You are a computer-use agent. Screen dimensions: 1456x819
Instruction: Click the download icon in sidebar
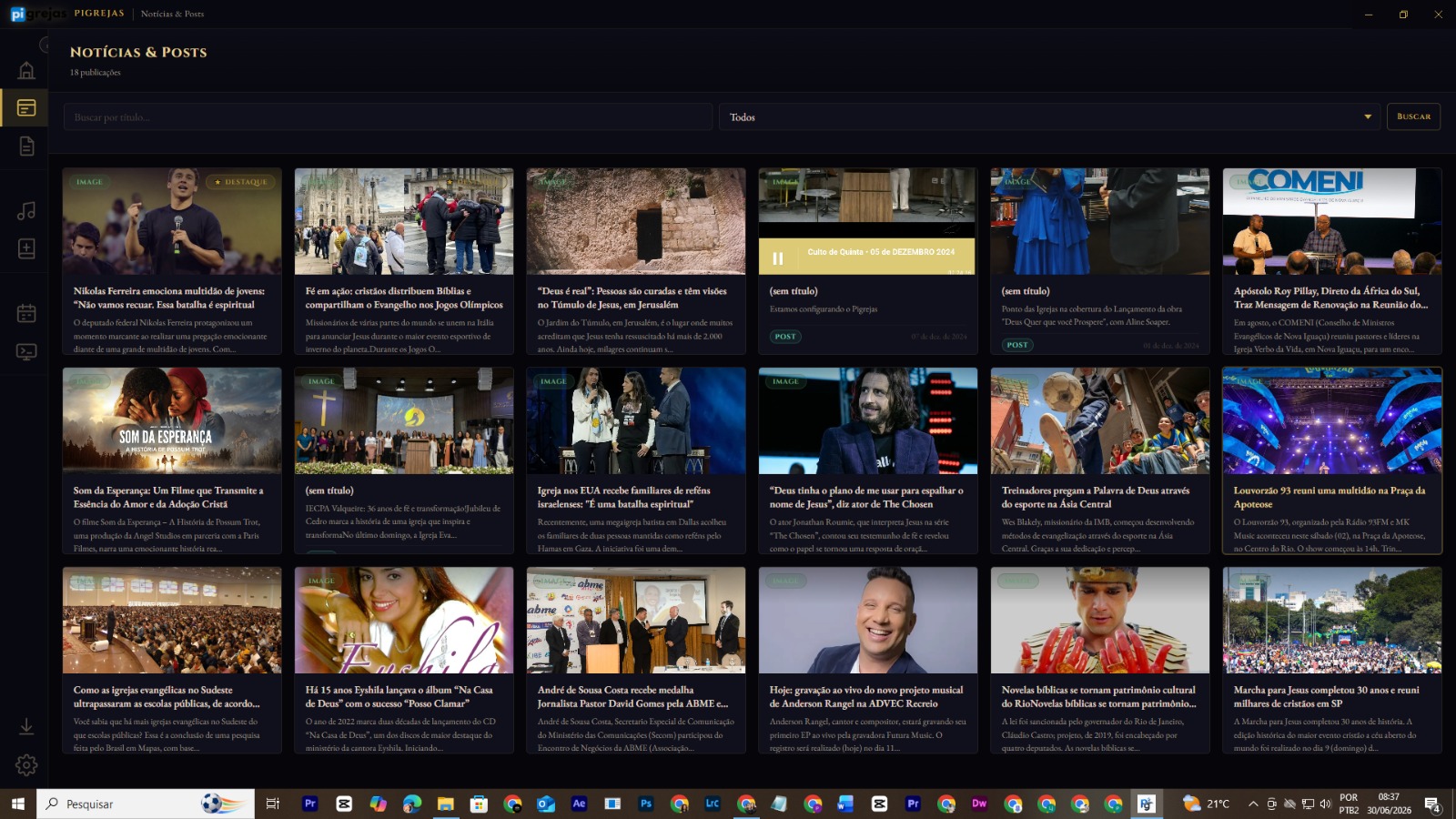(x=26, y=726)
